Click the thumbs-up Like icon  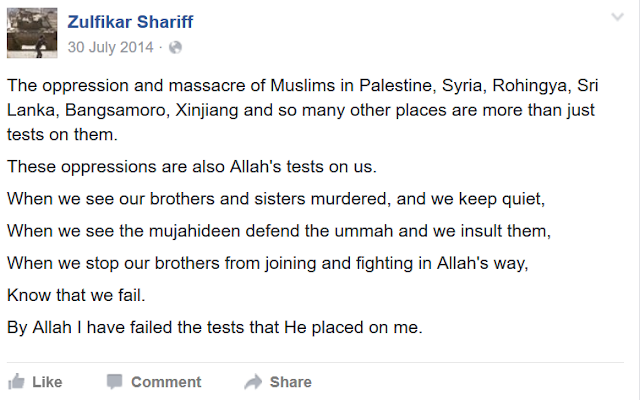(x=16, y=382)
